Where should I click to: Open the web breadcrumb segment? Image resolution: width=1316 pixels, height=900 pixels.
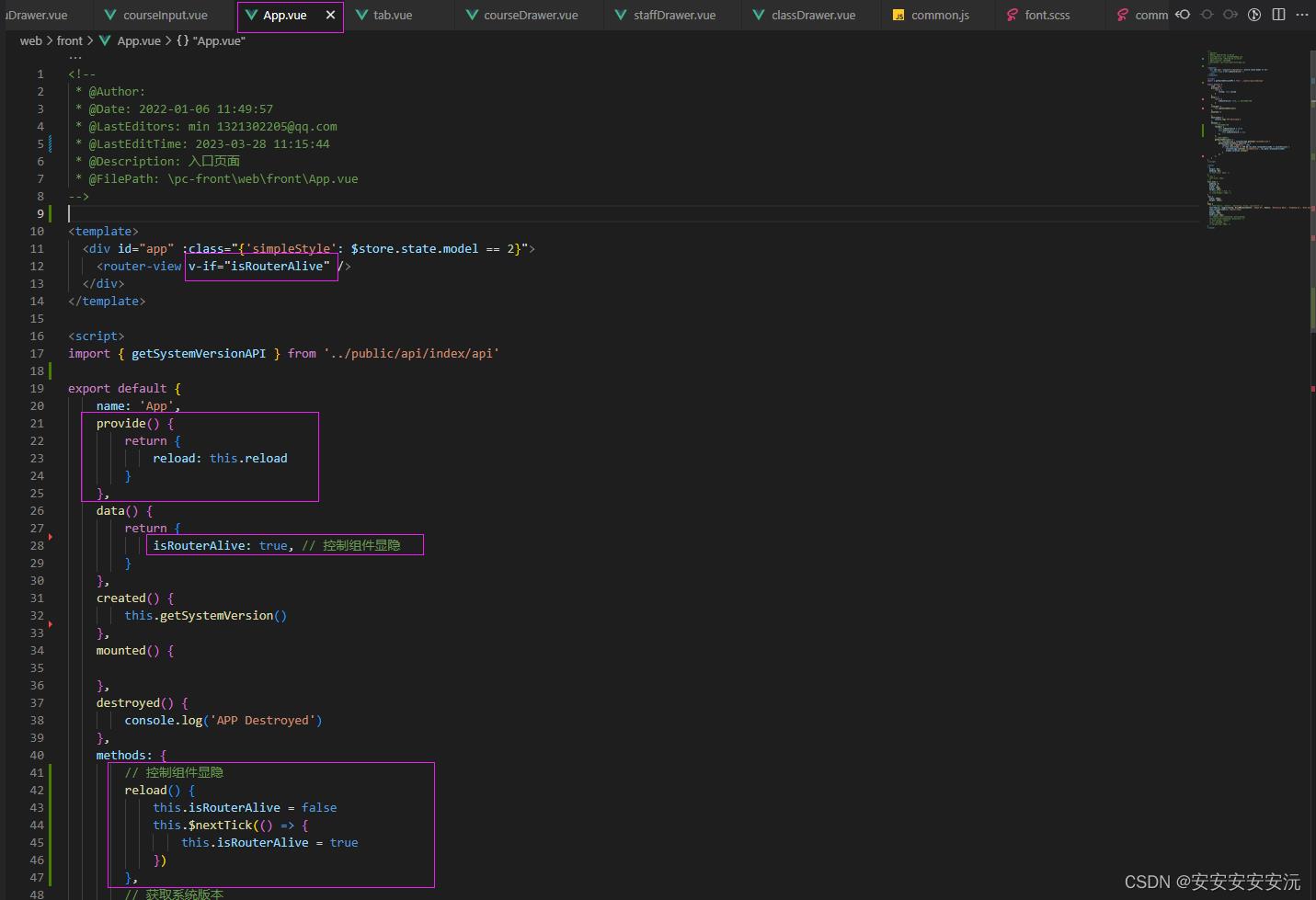(30, 40)
